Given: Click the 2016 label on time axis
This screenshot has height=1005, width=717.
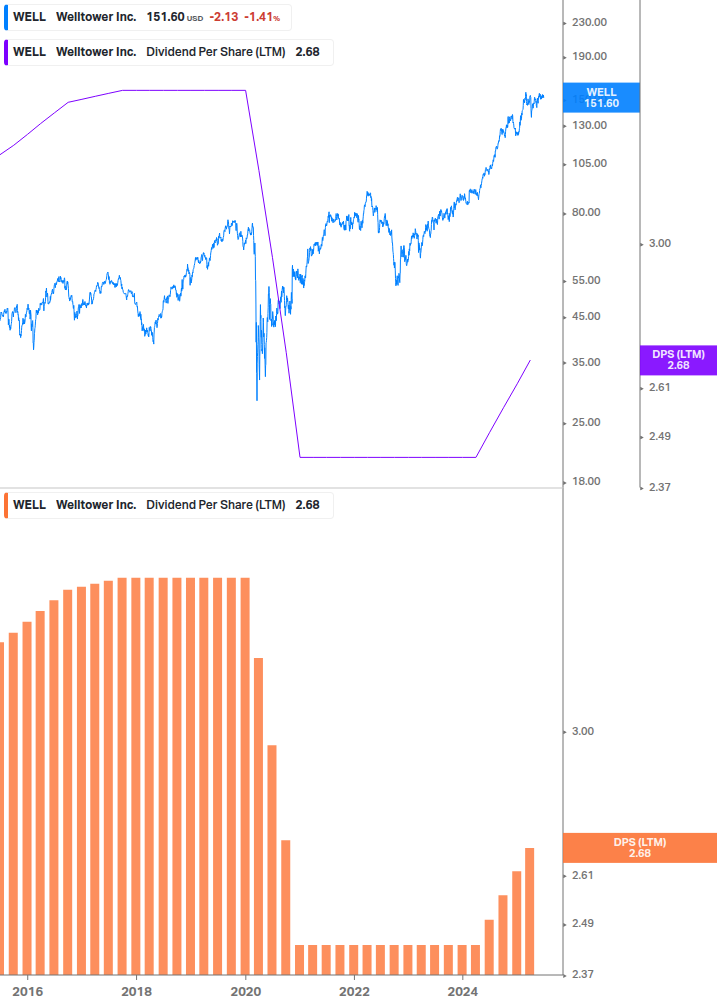Looking at the screenshot, I should pos(28,992).
